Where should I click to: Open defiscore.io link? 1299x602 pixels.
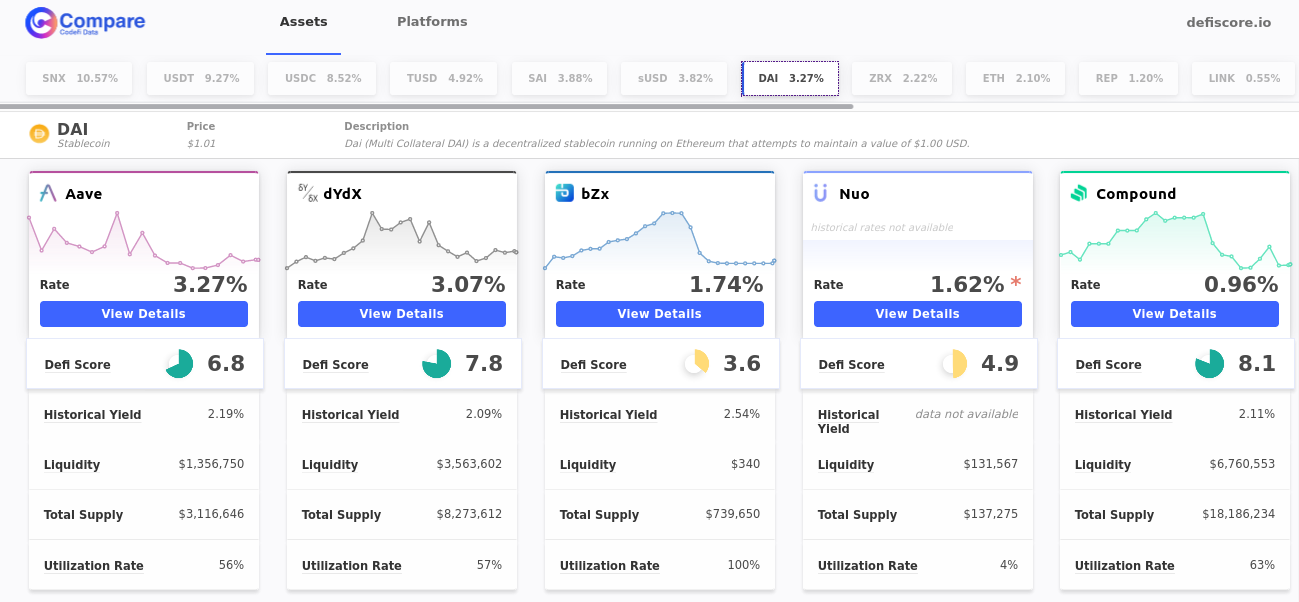pos(1229,21)
